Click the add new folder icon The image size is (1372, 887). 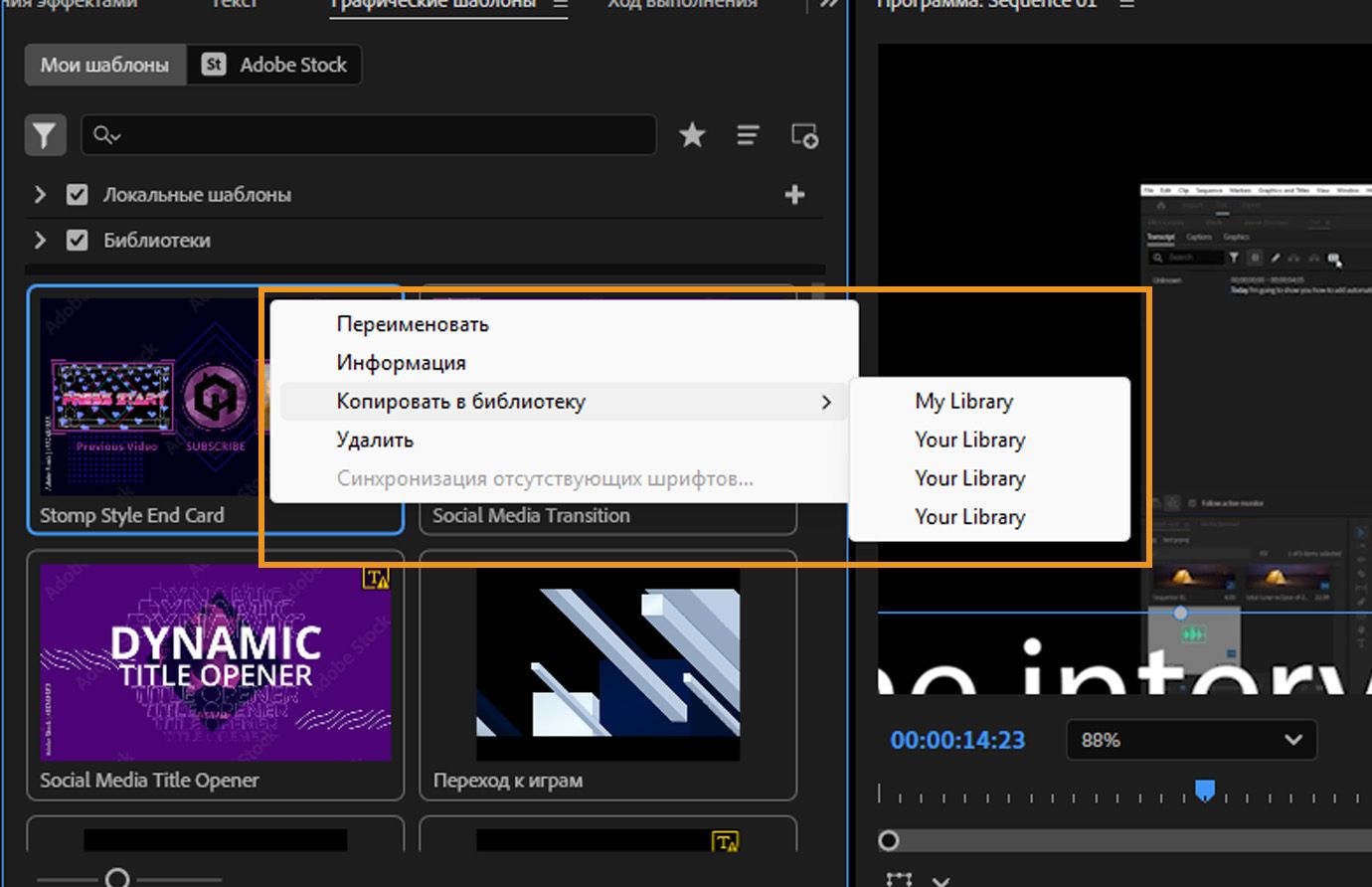coord(804,135)
